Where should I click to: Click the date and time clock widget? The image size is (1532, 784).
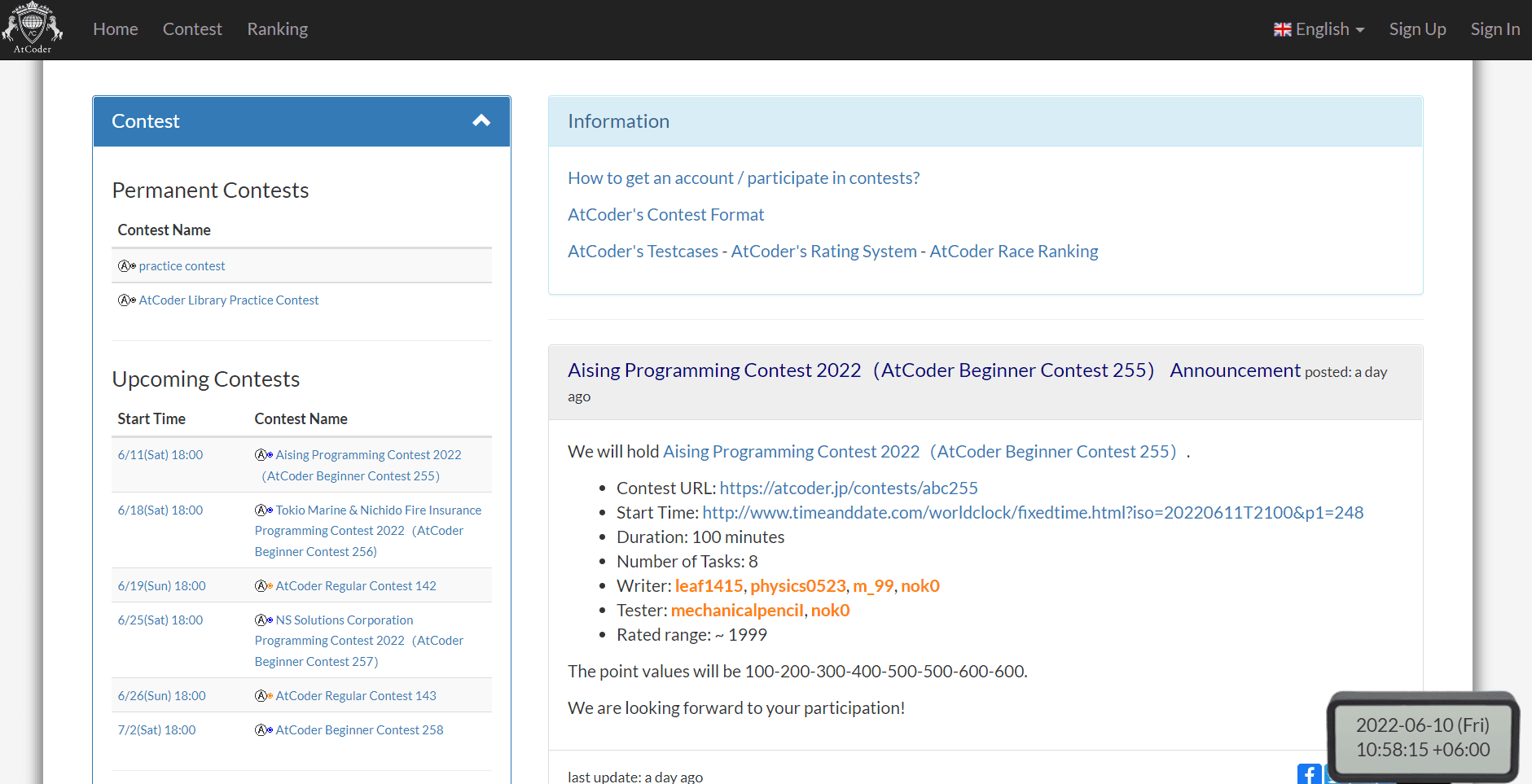click(x=1423, y=738)
